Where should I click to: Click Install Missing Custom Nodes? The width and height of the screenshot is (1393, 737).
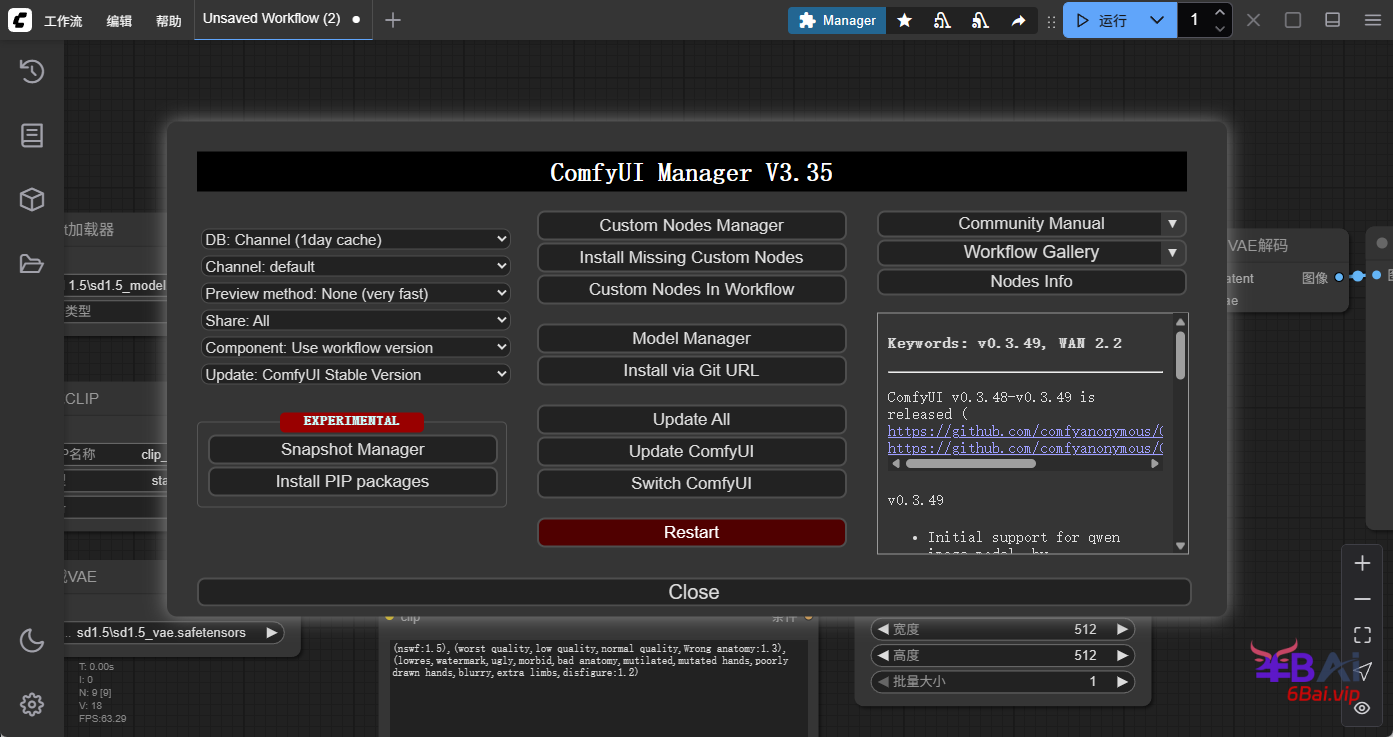point(692,258)
